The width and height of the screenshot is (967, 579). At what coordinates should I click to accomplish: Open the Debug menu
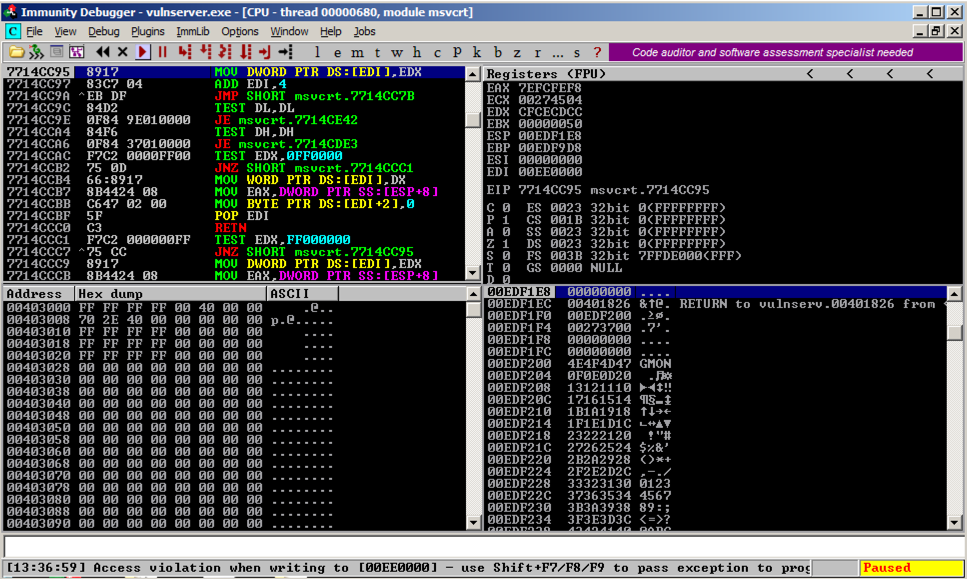(x=103, y=31)
